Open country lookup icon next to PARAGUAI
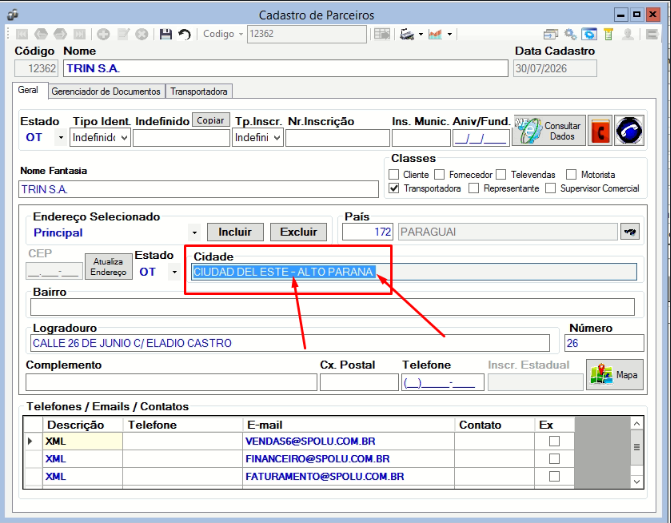The image size is (671, 523). tap(630, 232)
